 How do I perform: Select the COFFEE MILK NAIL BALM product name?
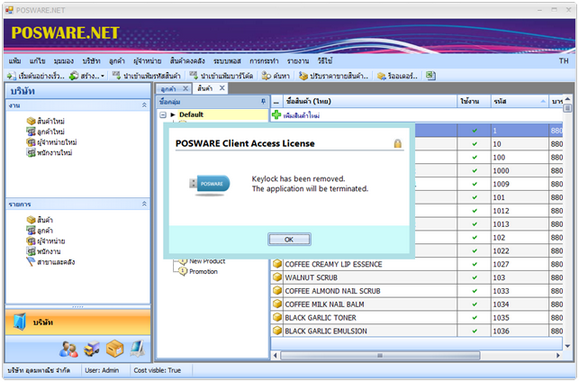(x=325, y=304)
